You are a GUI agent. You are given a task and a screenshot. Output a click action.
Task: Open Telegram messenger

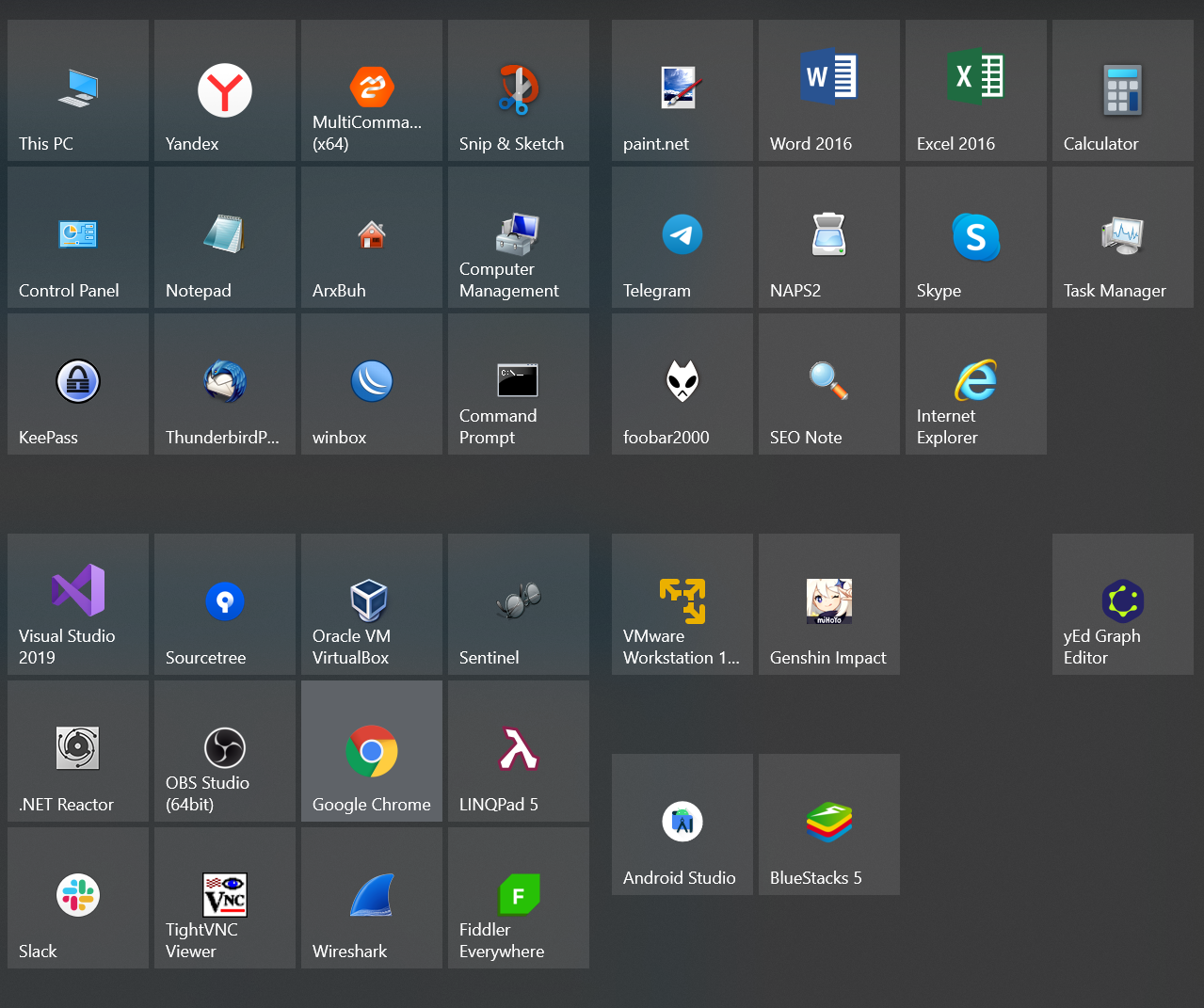click(x=682, y=237)
